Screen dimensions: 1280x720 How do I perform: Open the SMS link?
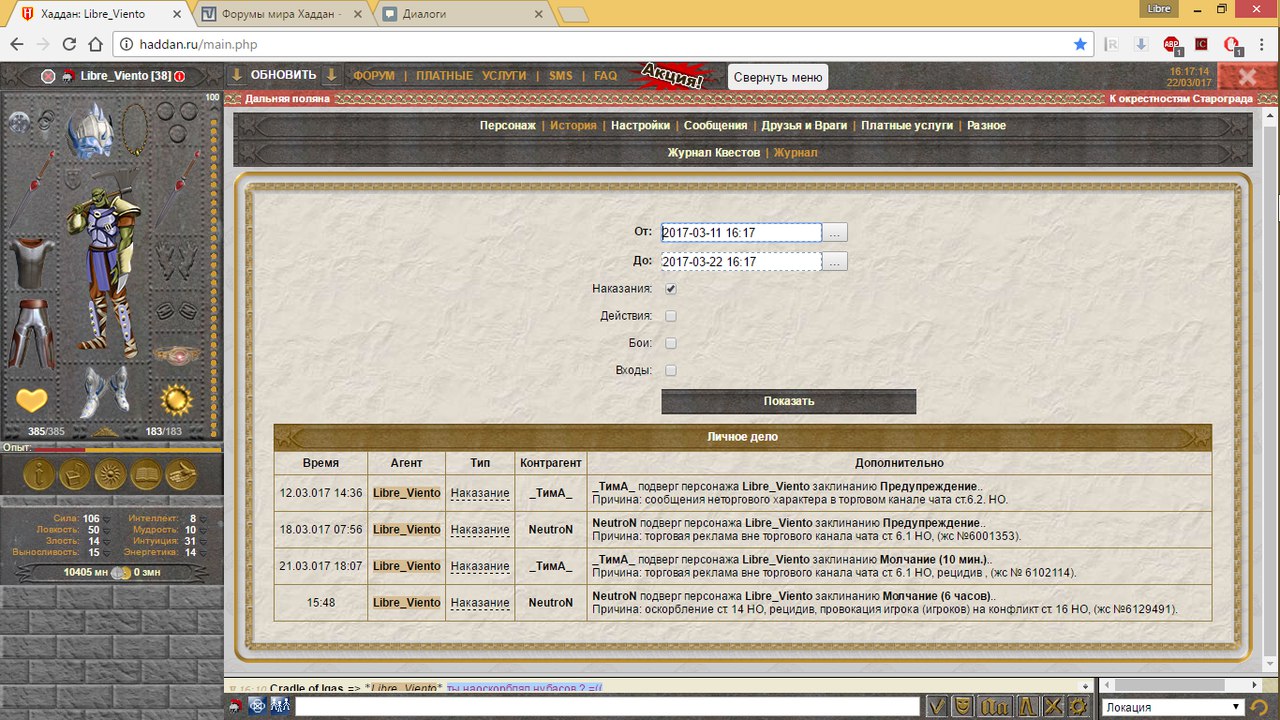[561, 76]
